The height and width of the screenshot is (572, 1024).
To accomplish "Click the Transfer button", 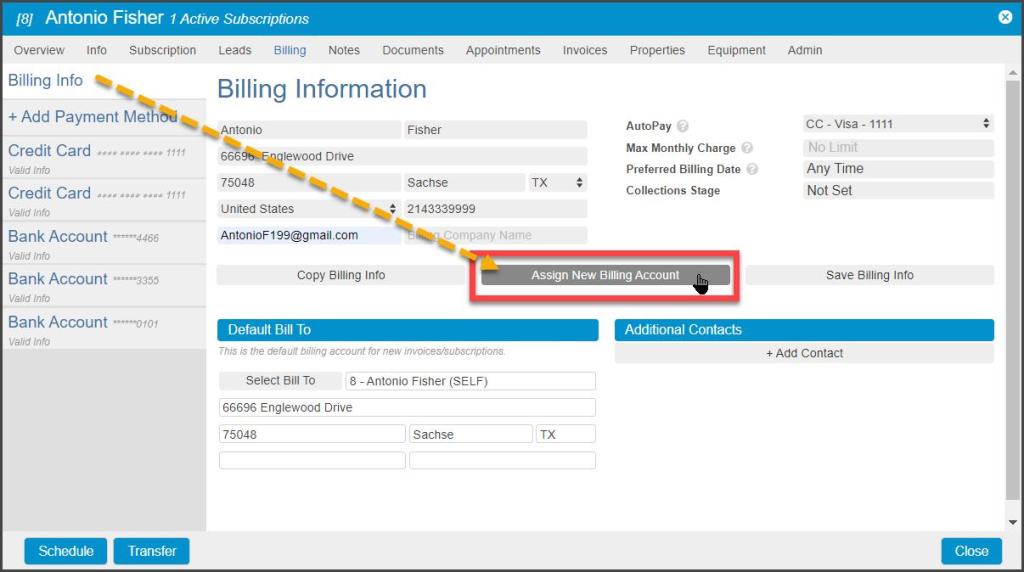I will 151,551.
